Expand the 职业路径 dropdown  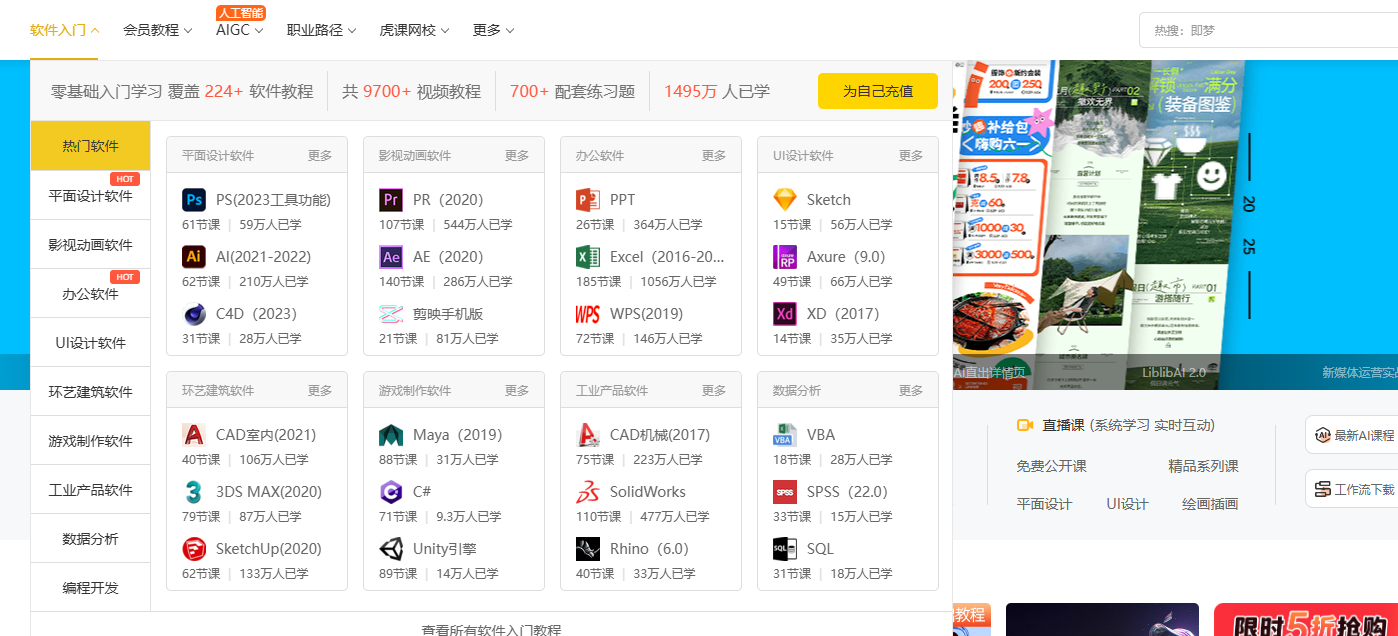tap(322, 30)
